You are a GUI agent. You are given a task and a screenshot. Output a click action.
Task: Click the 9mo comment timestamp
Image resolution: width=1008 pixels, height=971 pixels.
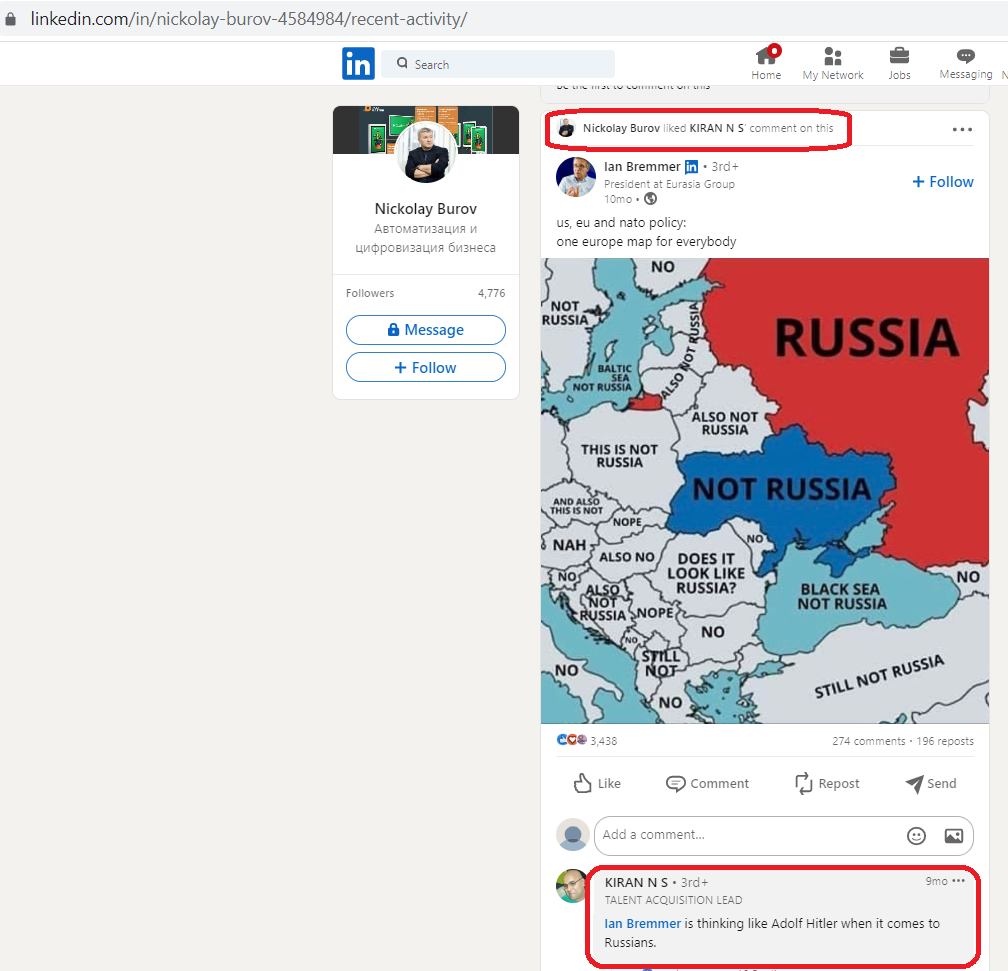pos(936,881)
